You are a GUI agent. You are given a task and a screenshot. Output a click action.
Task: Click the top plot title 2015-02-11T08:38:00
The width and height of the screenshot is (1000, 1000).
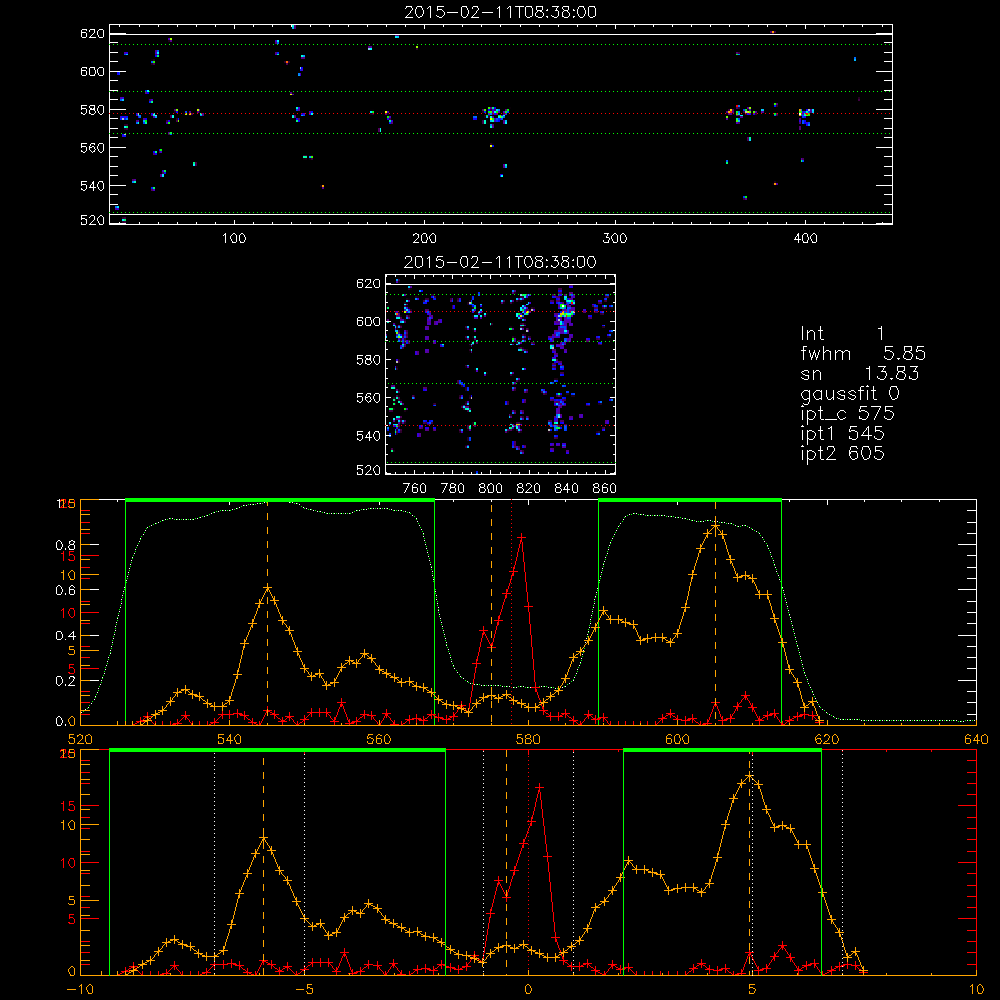click(500, 12)
